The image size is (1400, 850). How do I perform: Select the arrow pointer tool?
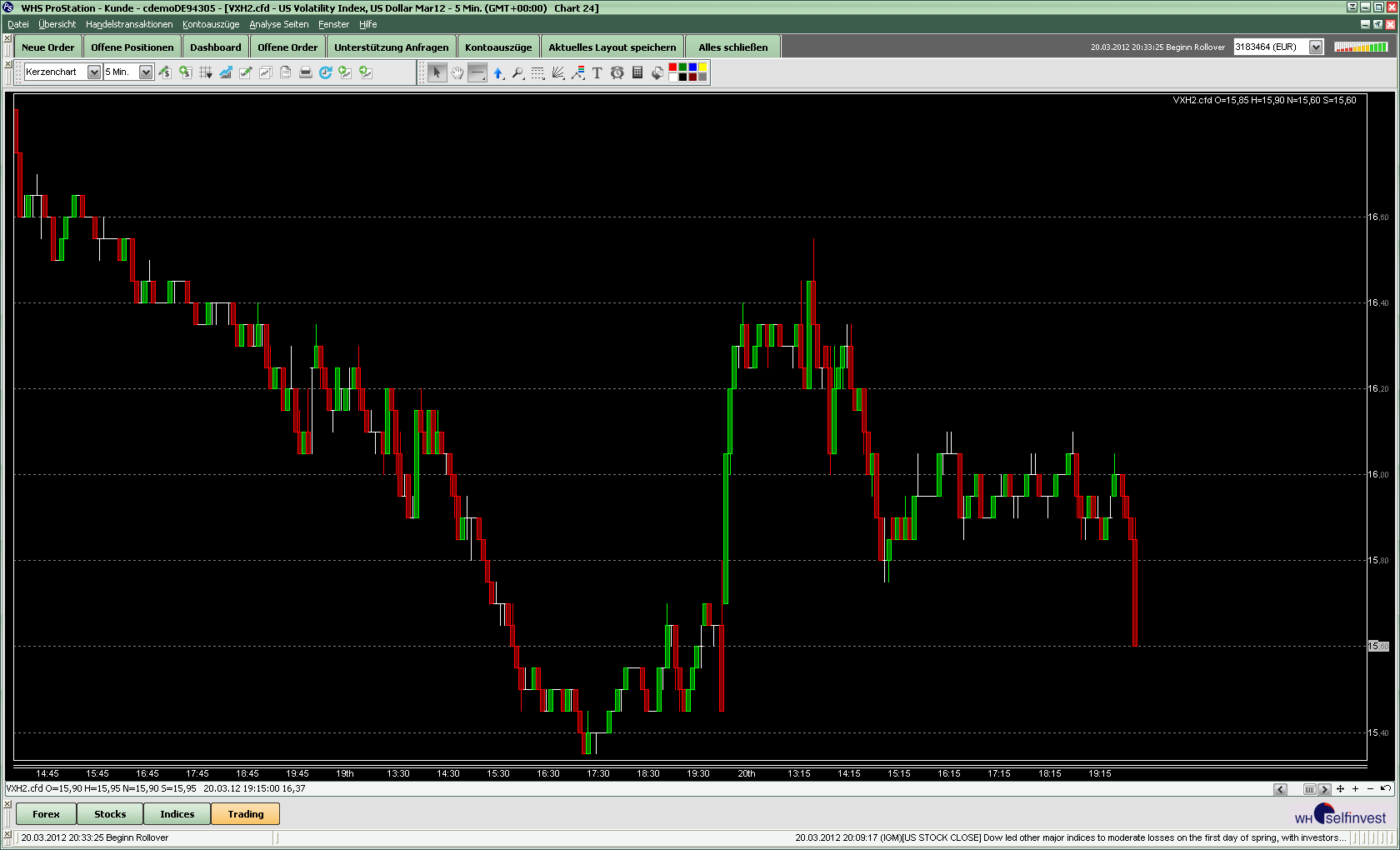(x=437, y=73)
